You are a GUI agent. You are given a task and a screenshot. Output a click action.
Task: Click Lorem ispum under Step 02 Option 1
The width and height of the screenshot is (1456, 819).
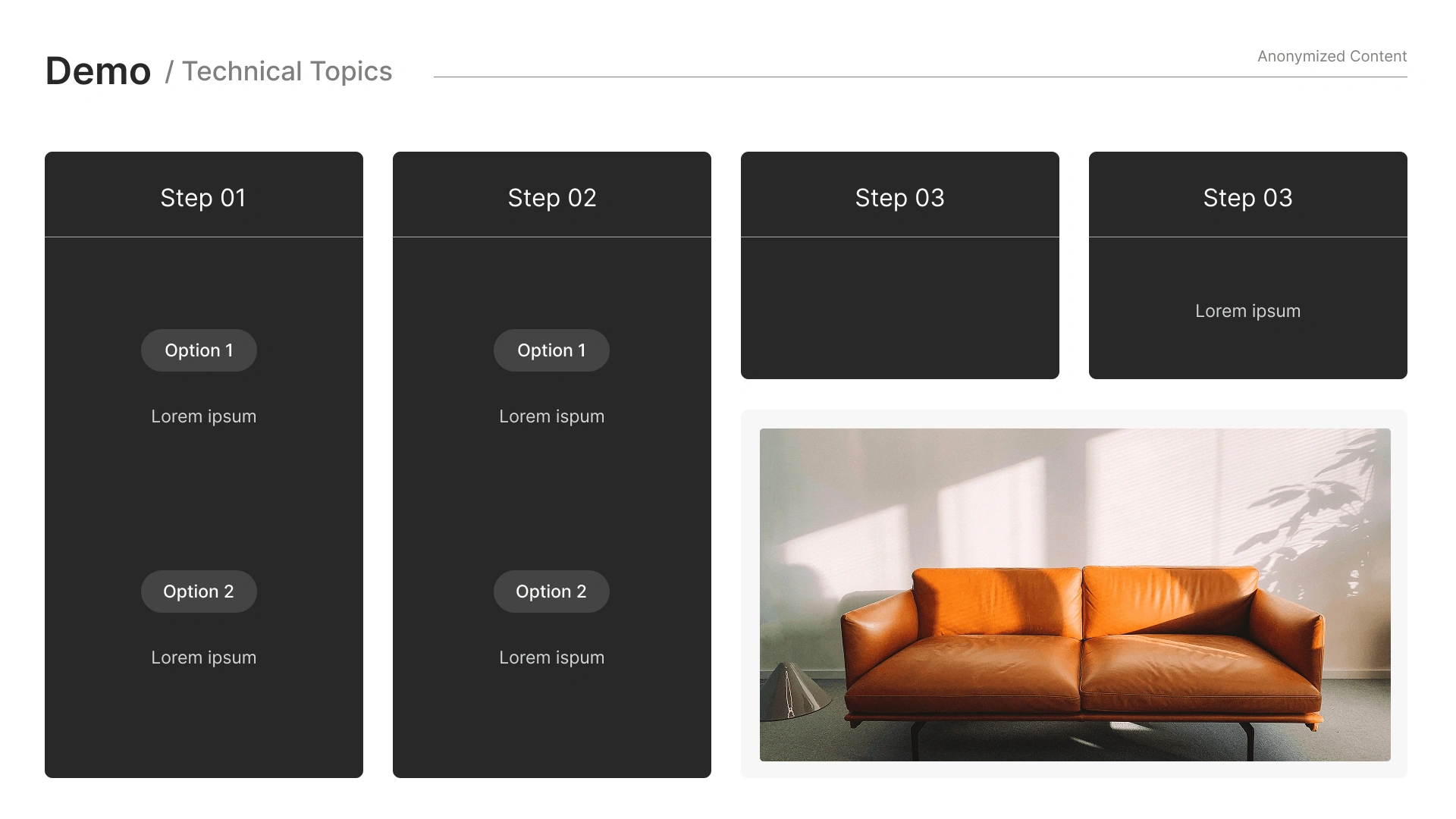click(x=551, y=416)
